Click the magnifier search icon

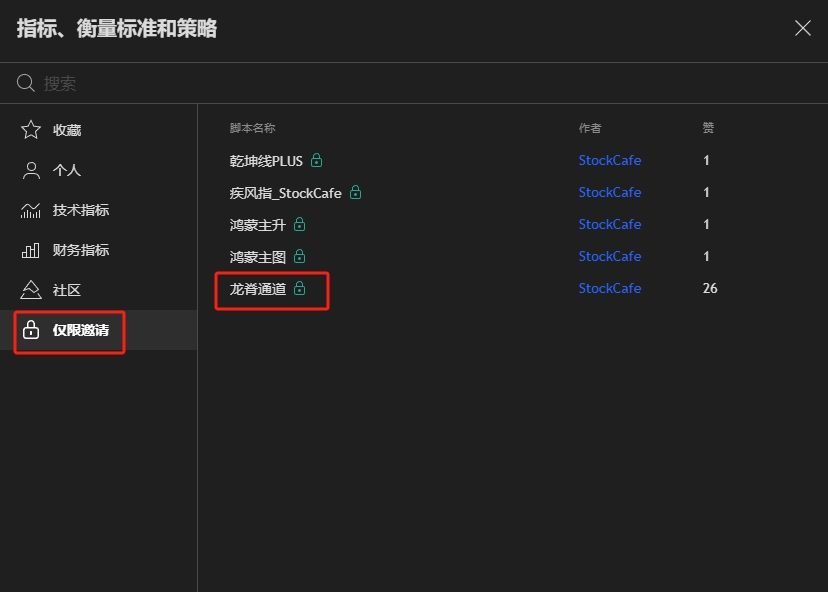[25, 83]
